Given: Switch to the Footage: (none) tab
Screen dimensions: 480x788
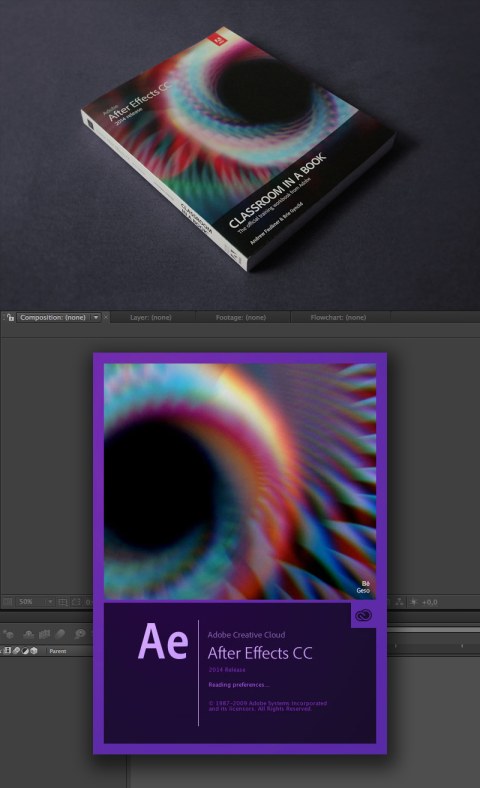Looking at the screenshot, I should tap(241, 317).
